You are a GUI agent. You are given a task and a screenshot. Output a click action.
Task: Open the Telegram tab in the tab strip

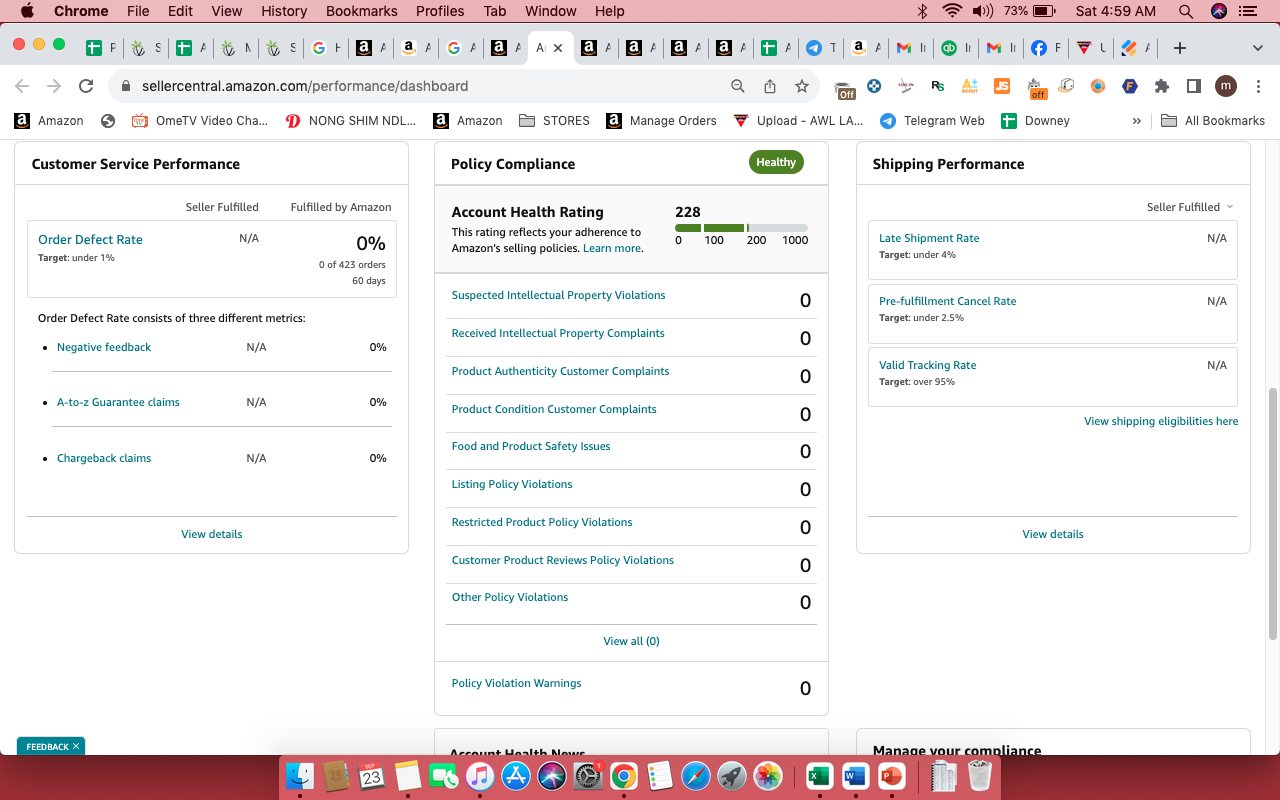821,48
